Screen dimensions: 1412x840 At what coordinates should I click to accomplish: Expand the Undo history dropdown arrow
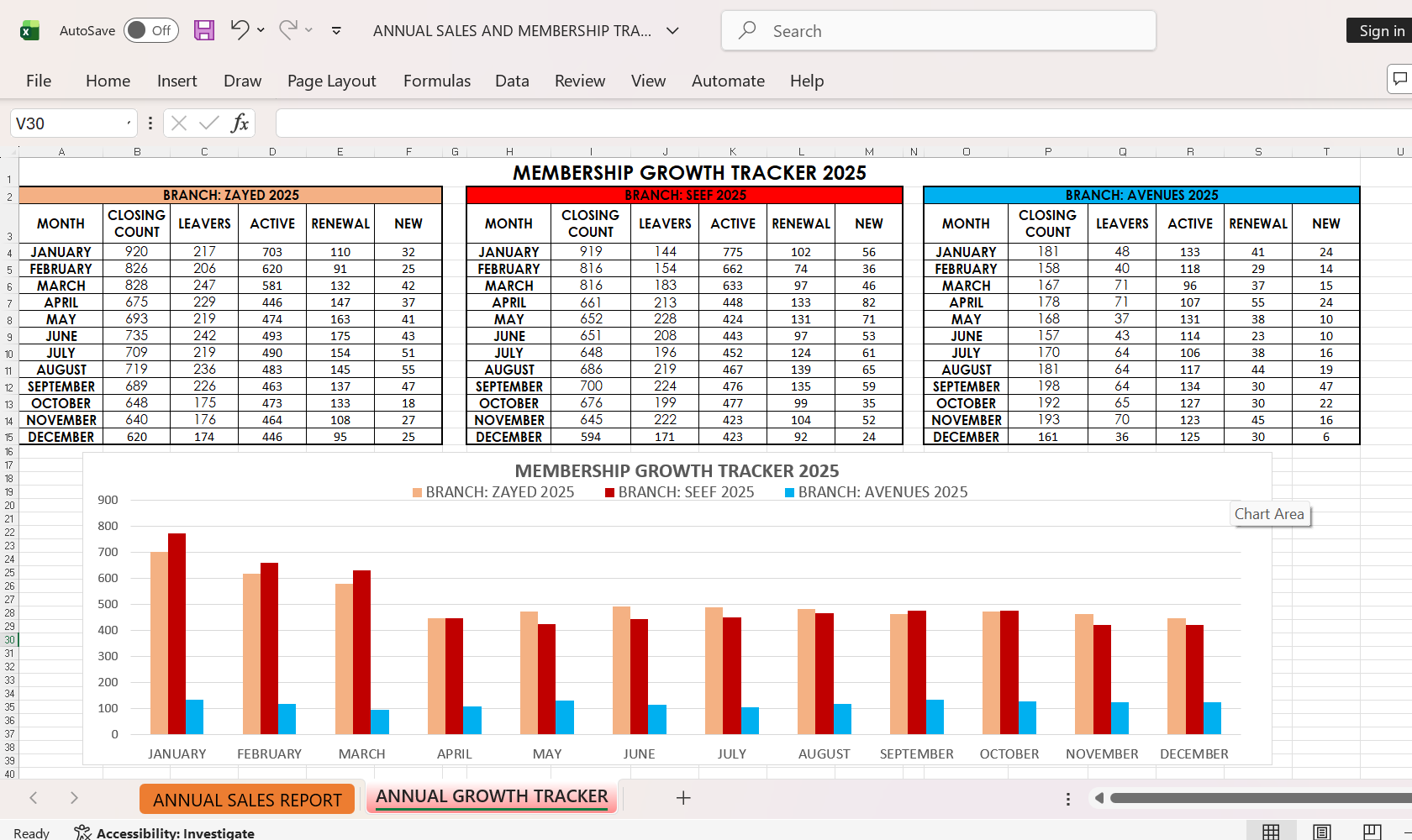[x=261, y=30]
